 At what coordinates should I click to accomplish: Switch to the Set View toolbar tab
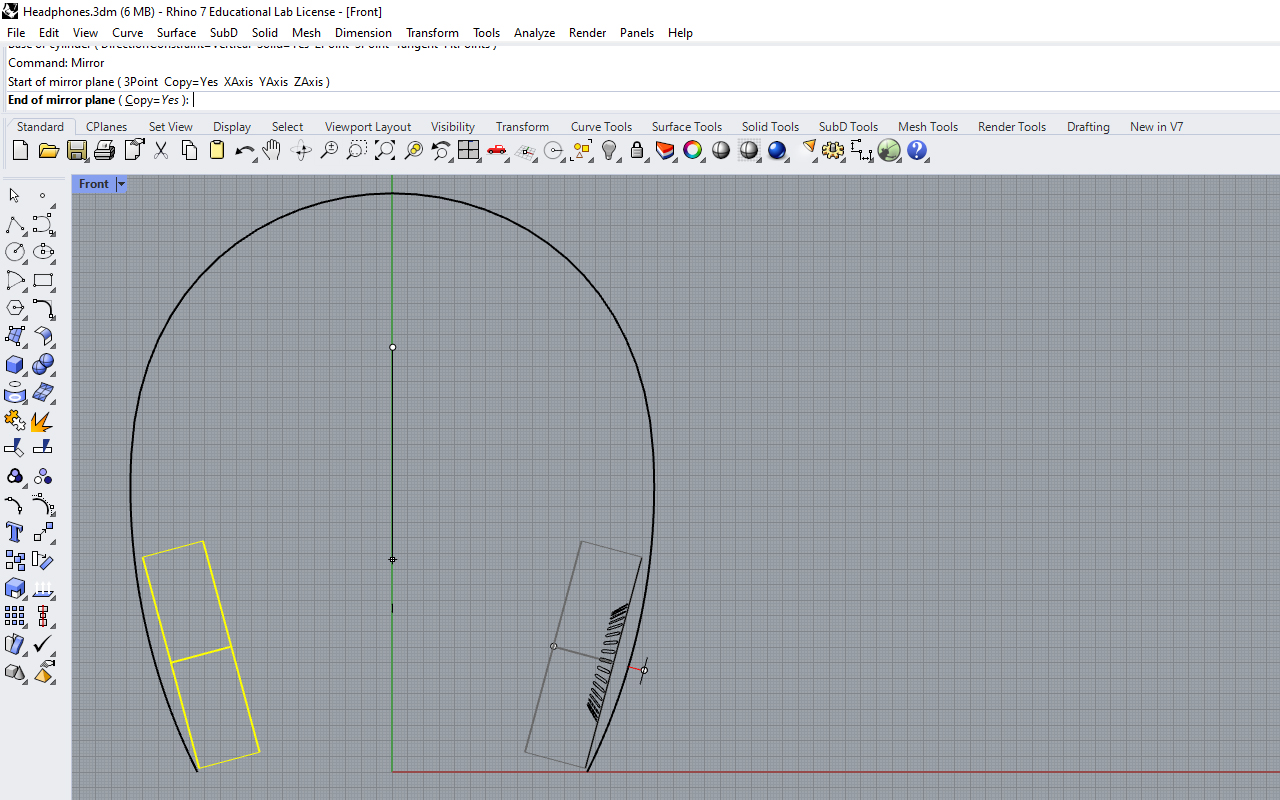tap(171, 127)
